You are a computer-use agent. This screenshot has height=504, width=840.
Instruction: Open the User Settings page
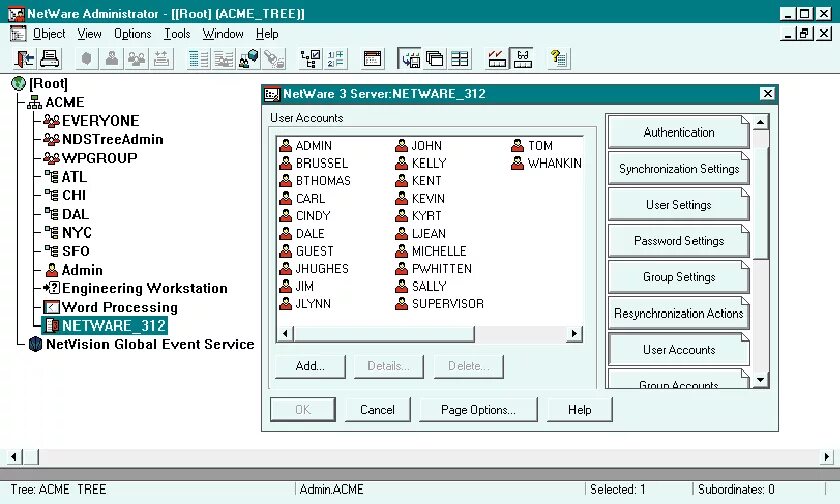(x=679, y=205)
